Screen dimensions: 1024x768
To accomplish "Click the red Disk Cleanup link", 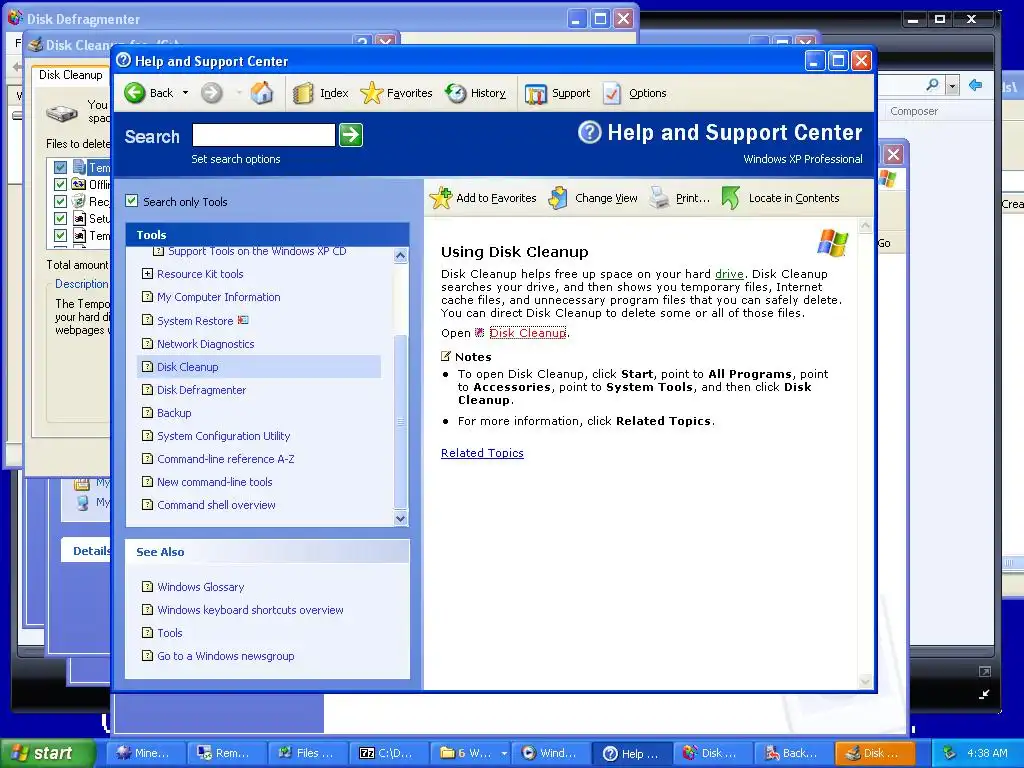I will tap(528, 333).
